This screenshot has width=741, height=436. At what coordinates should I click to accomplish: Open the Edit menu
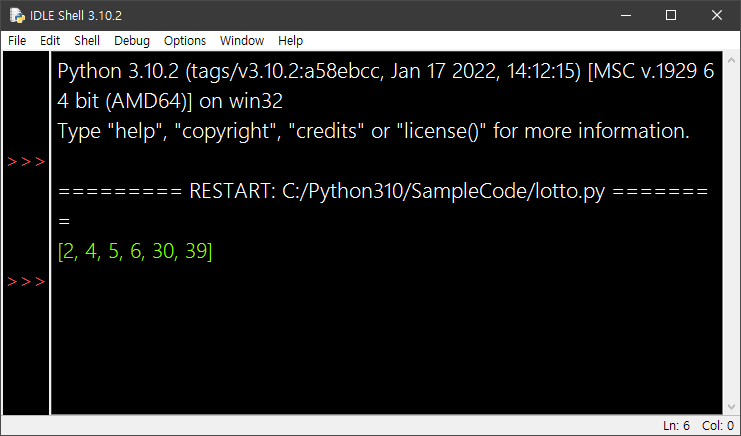point(50,40)
